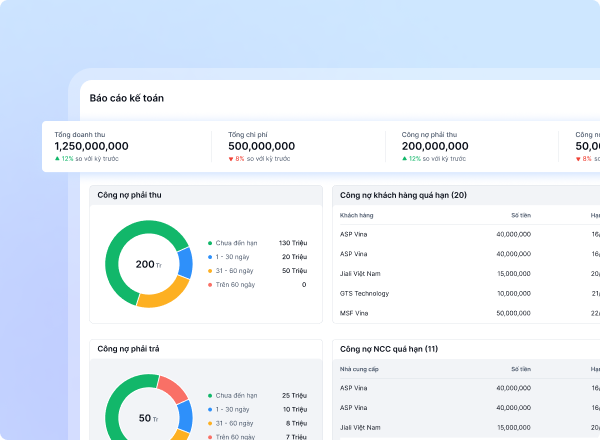The width and height of the screenshot is (600, 440).
Task: Click the blue legend dot for 20 Triệu
Action: [210, 257]
